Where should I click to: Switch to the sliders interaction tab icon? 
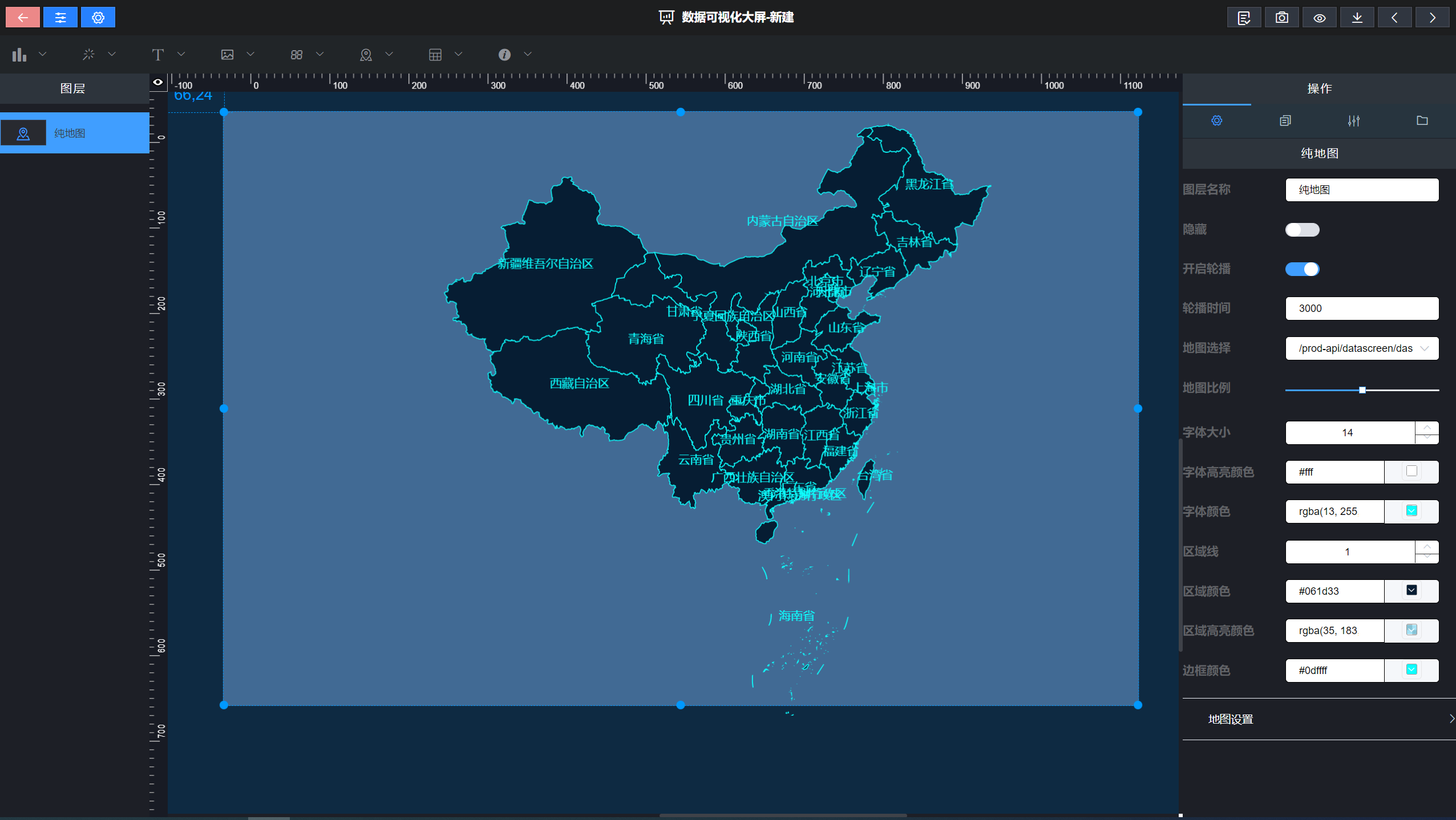1354,120
